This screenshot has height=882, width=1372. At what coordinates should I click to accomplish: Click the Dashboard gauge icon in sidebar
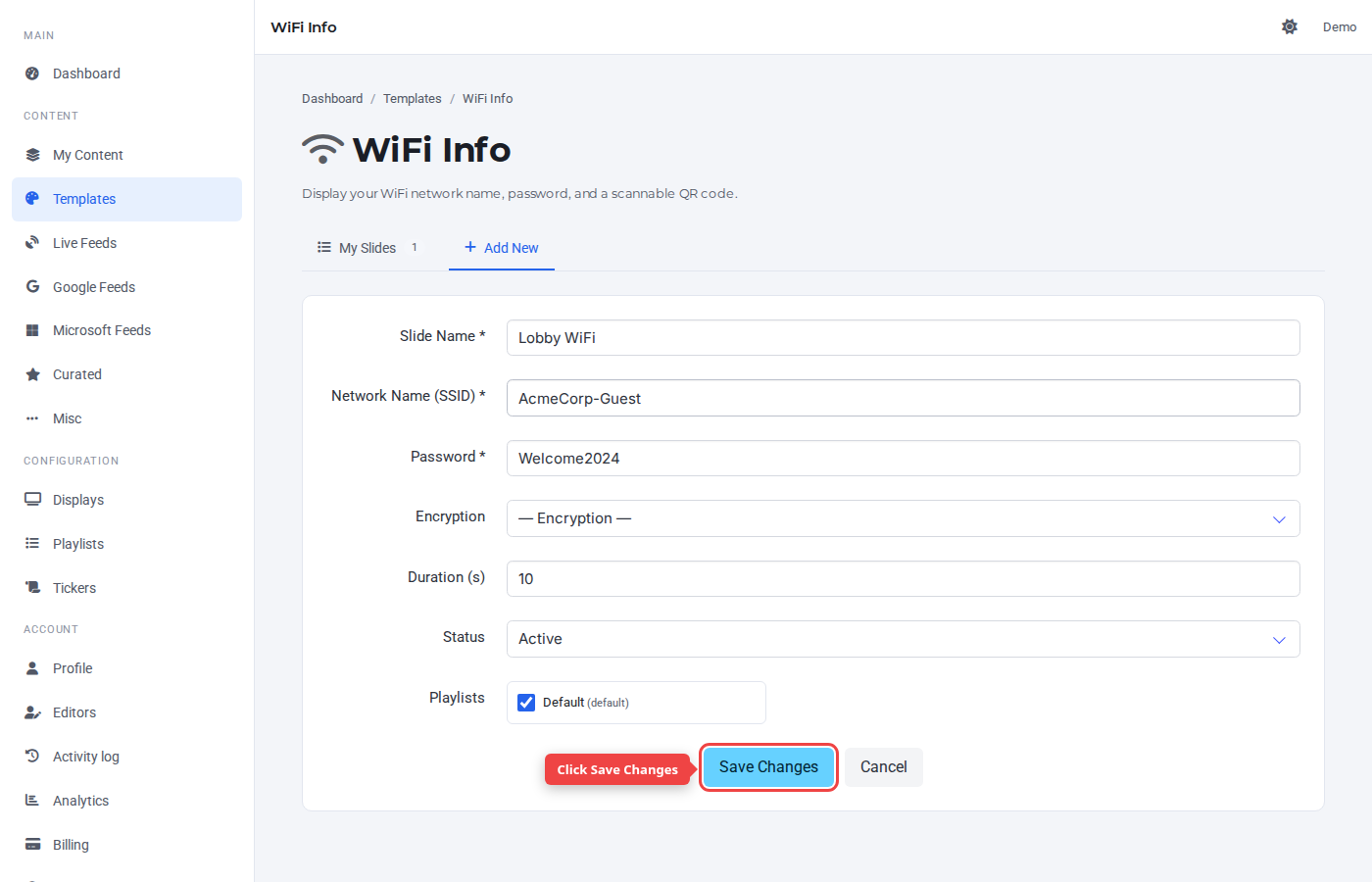(x=32, y=73)
